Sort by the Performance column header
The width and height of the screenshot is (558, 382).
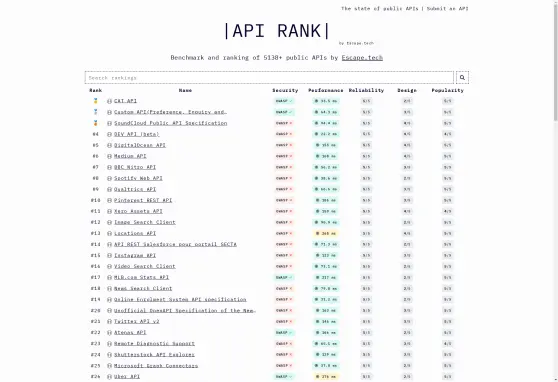(x=326, y=90)
